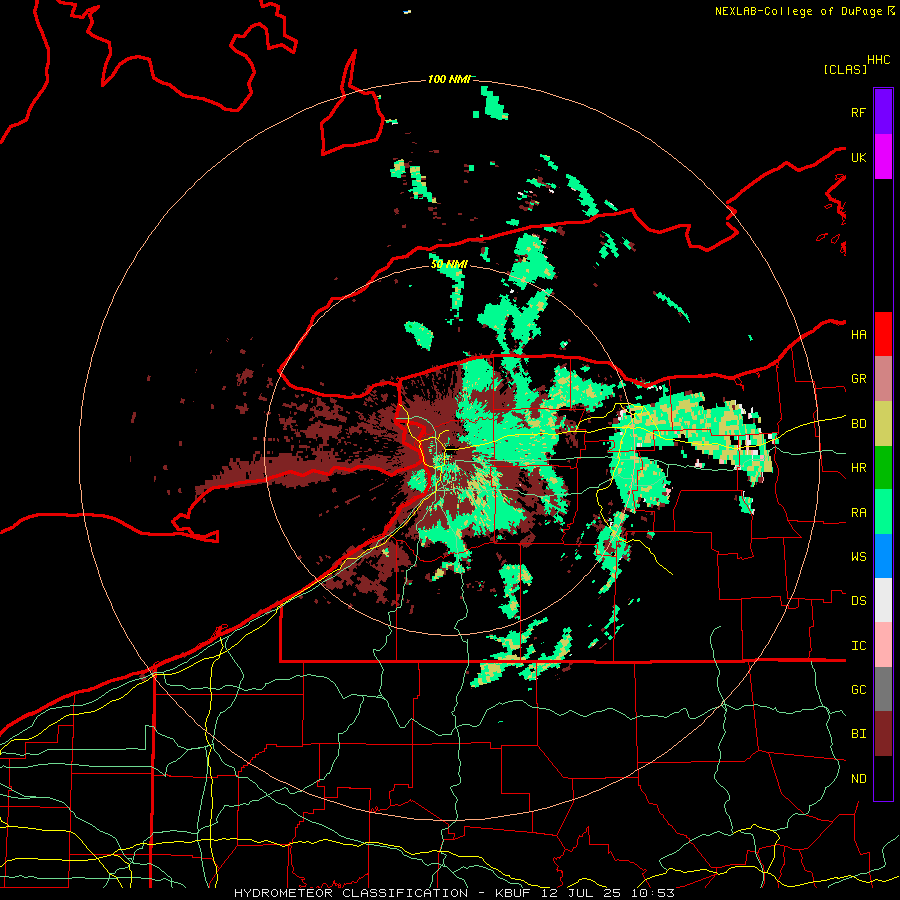Click the HR legend label

858,468
